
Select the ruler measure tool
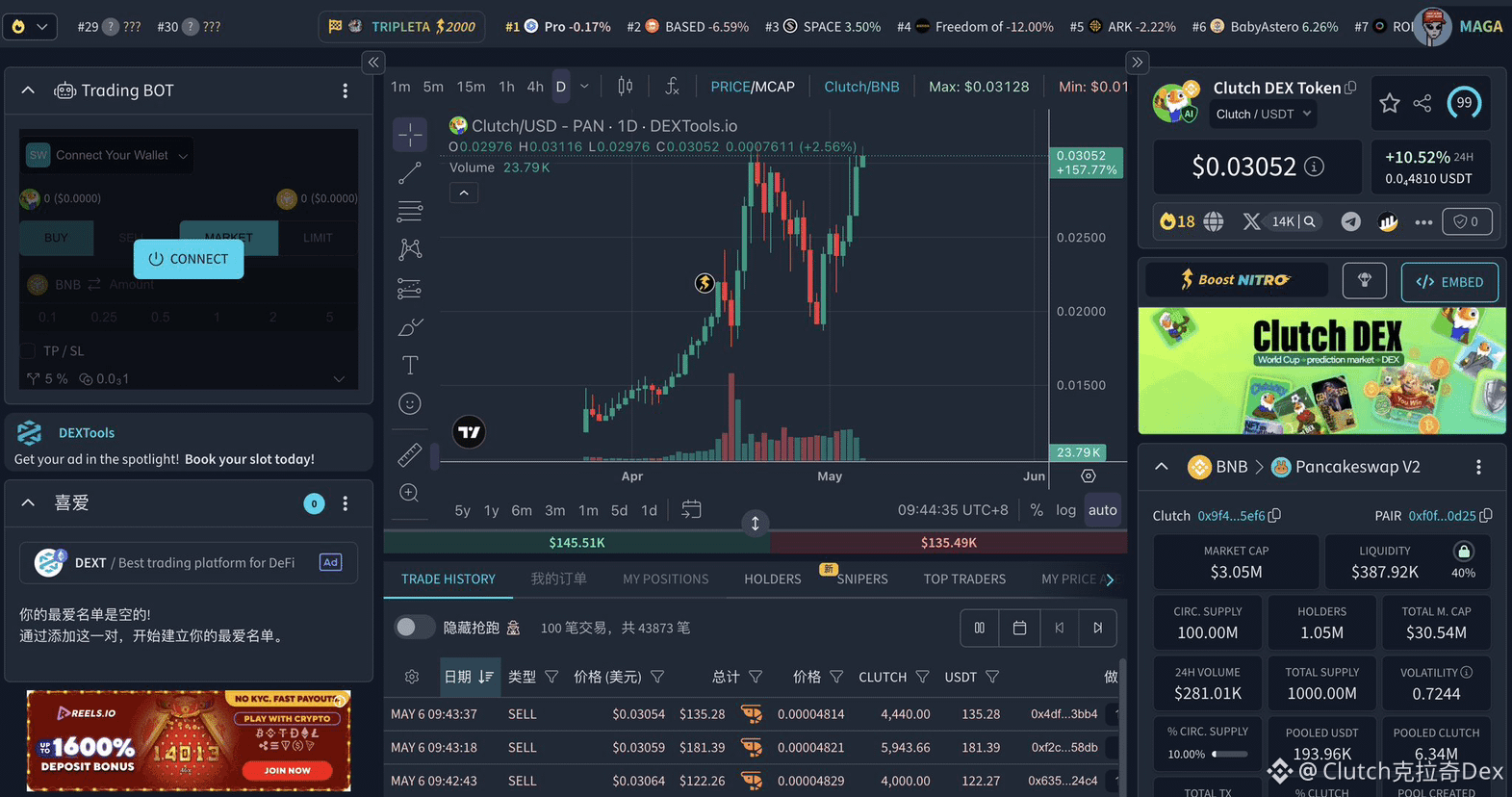click(410, 454)
